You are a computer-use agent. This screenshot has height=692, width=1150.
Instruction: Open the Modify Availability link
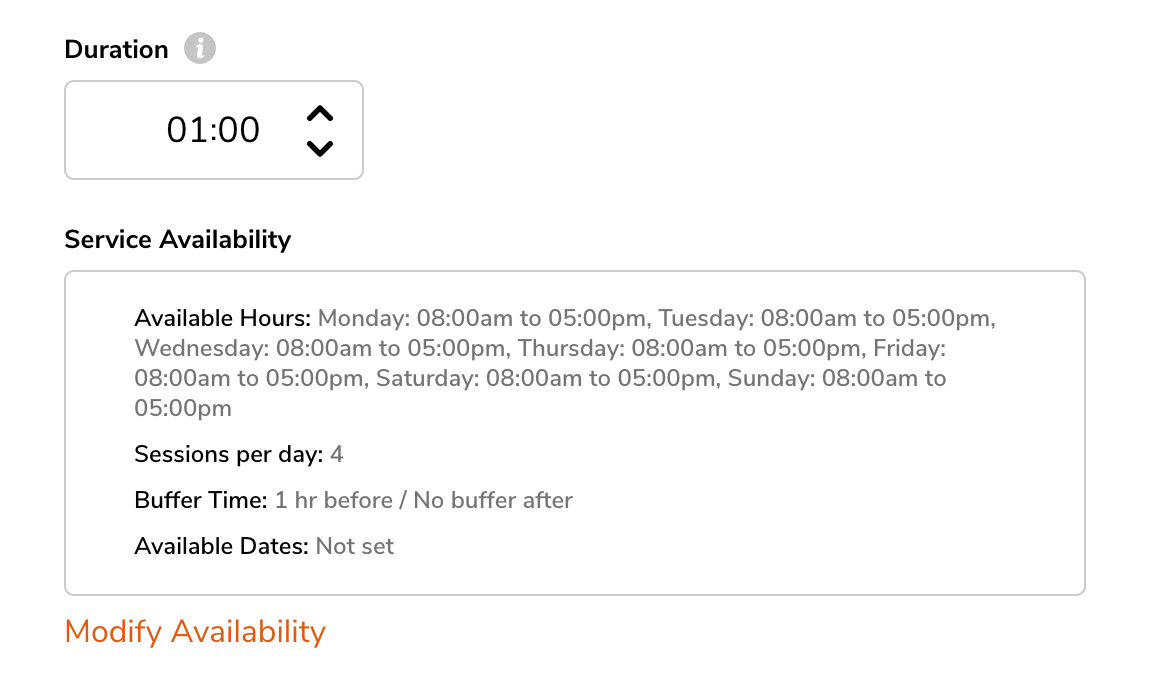pyautogui.click(x=195, y=632)
